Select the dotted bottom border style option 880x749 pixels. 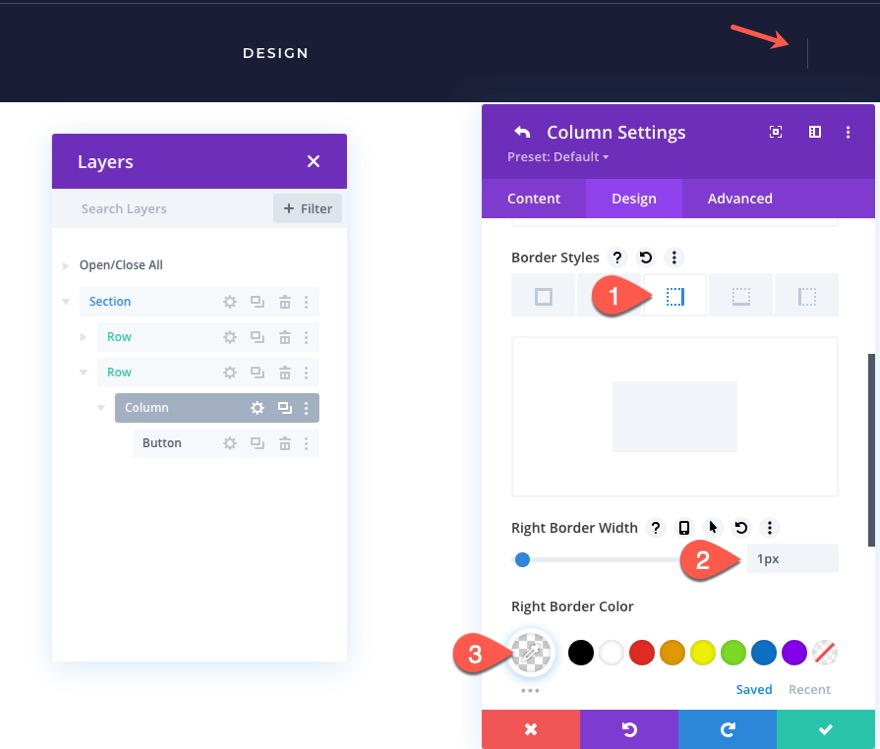740,295
